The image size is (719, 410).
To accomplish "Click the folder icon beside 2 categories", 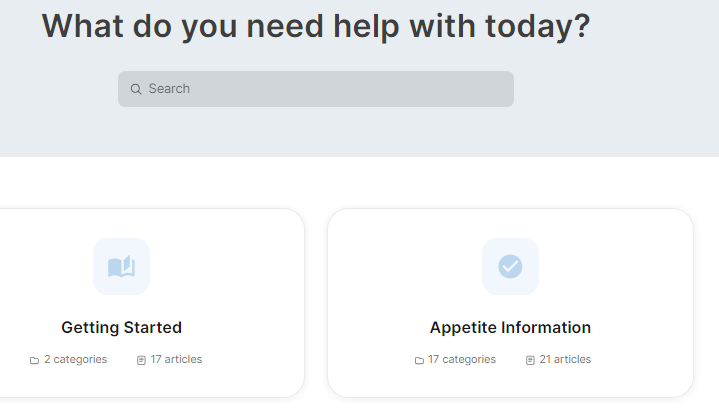I will click(x=34, y=360).
